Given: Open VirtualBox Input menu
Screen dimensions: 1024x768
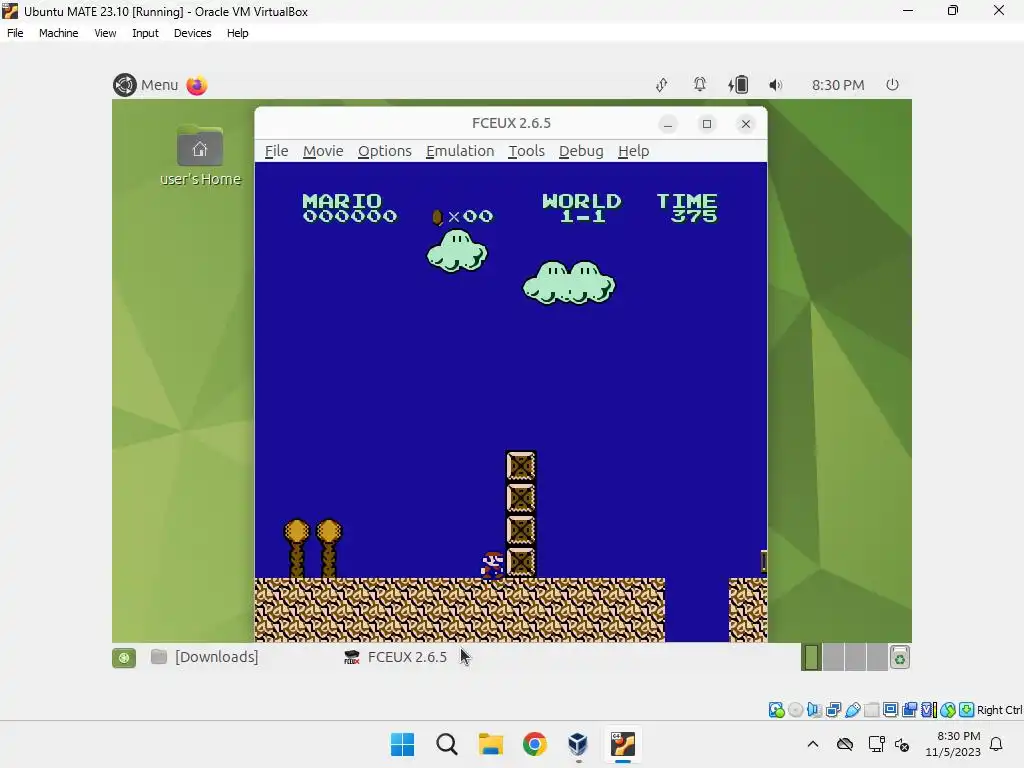Looking at the screenshot, I should point(145,33).
